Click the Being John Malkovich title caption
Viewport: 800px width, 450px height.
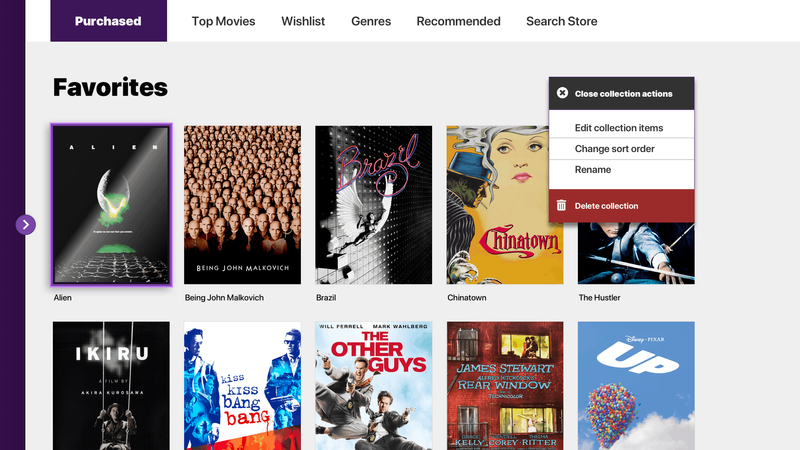tap(224, 297)
